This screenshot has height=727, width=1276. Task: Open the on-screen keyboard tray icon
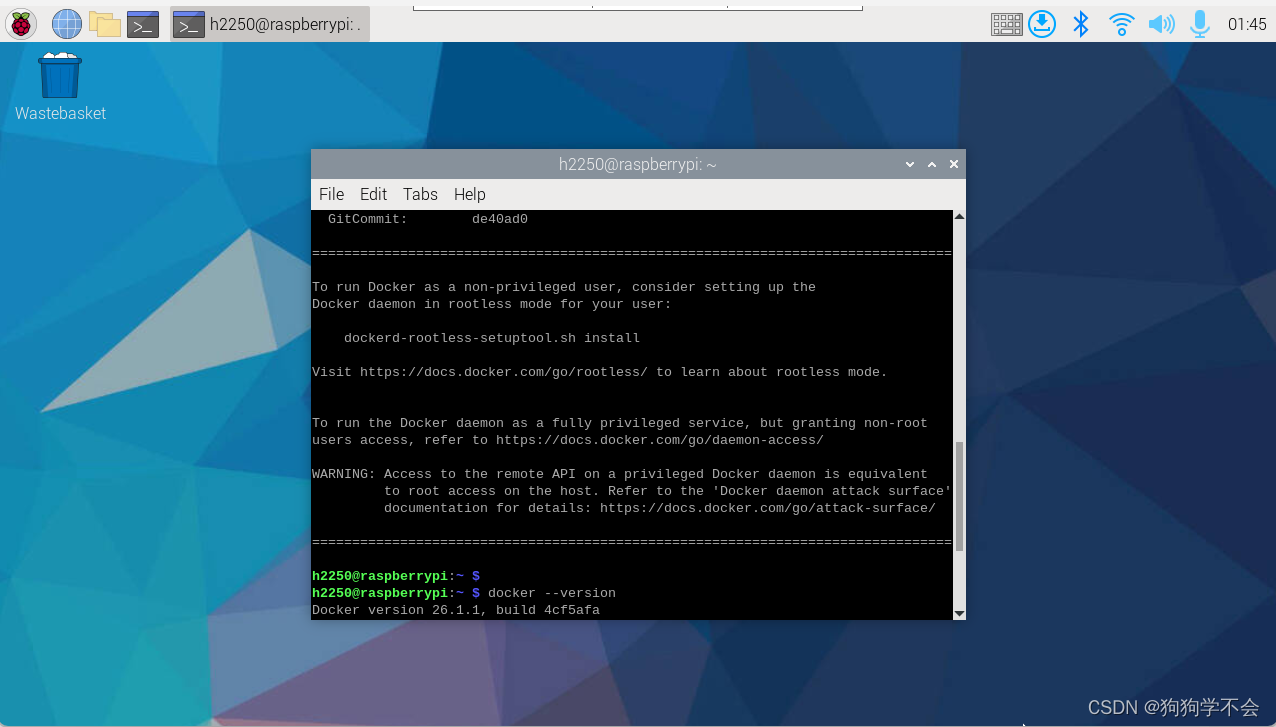coord(1006,24)
